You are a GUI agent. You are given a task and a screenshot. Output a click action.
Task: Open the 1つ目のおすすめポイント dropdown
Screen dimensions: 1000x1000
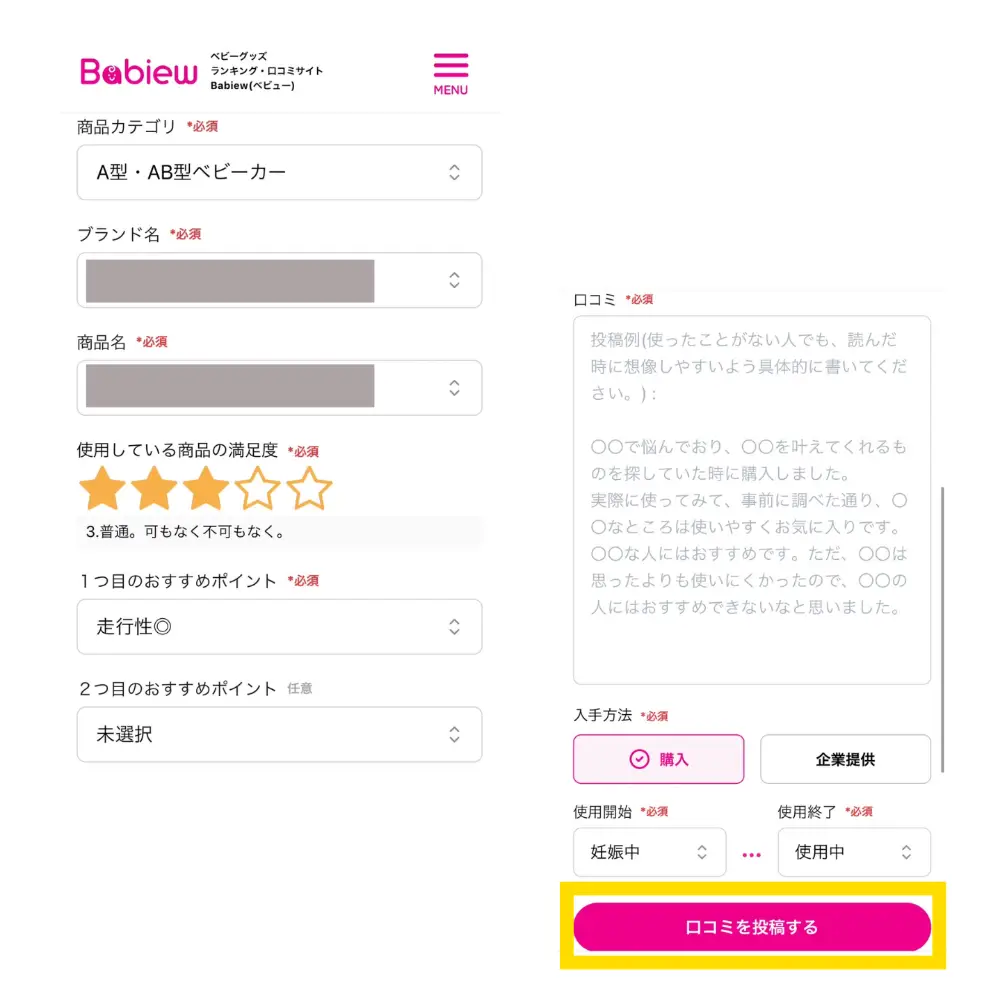279,627
